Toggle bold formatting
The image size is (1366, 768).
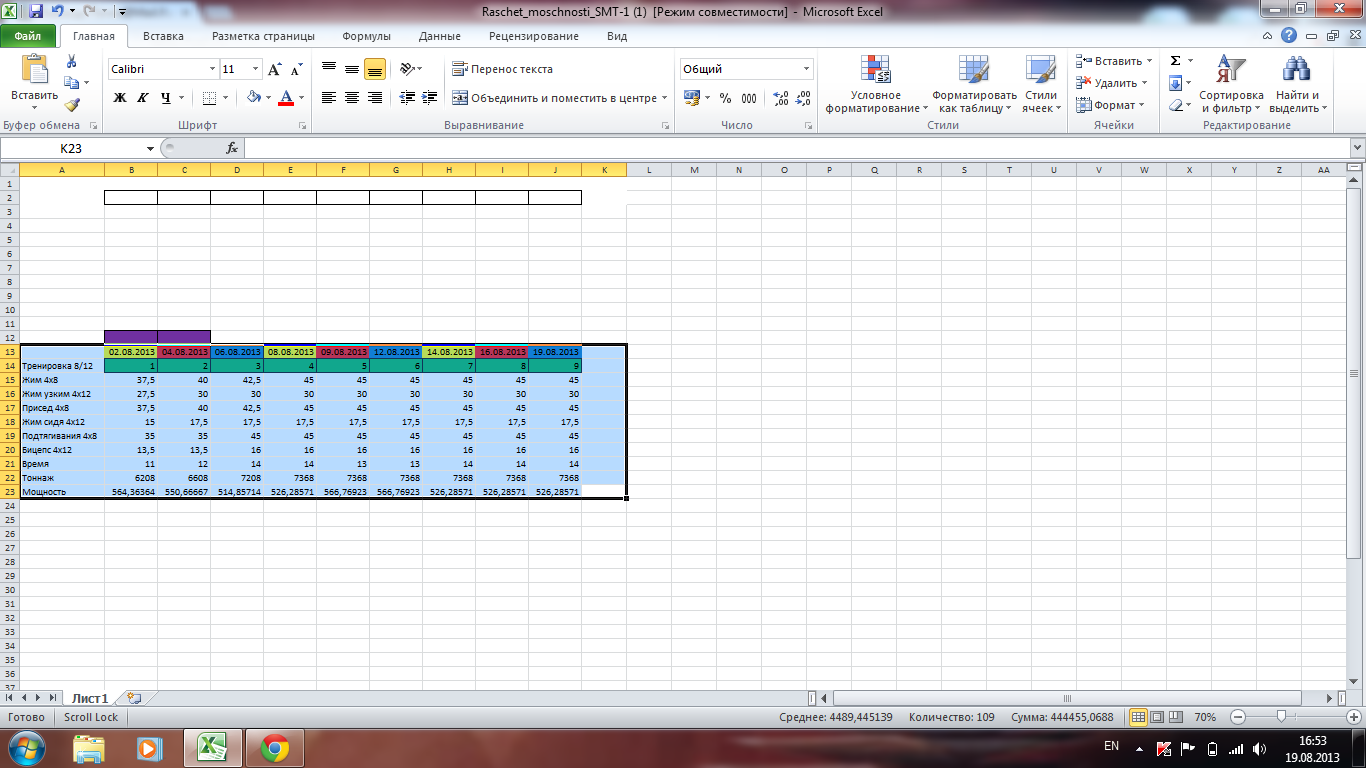(x=120, y=98)
